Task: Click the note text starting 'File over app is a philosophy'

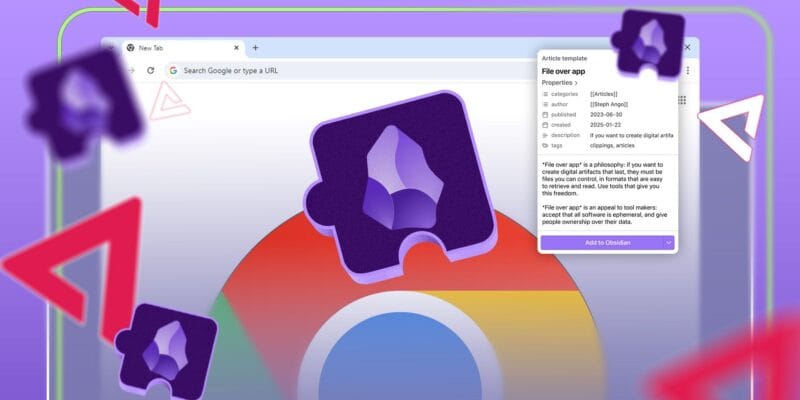Action: (x=603, y=179)
